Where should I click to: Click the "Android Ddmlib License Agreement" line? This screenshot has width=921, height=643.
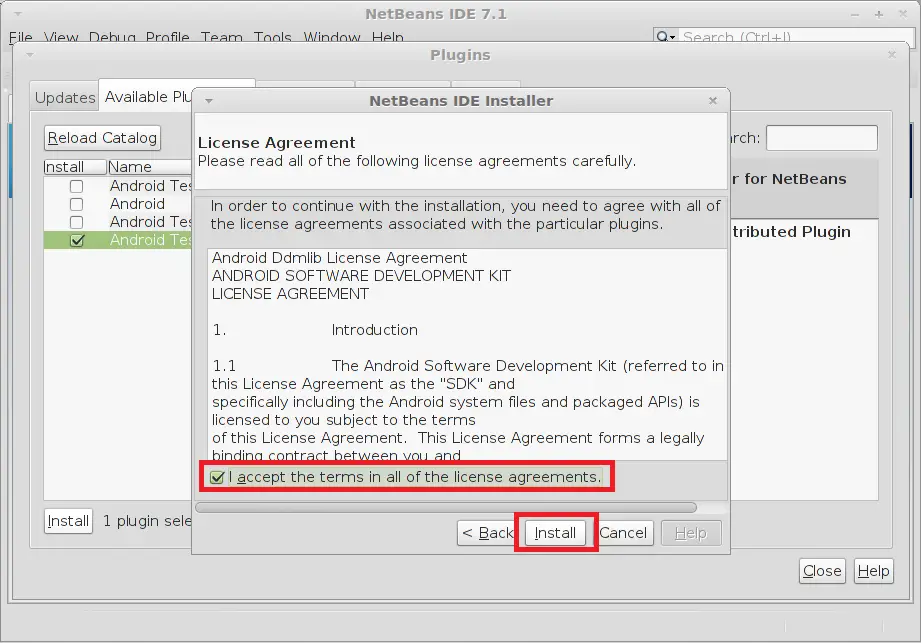click(x=340, y=258)
